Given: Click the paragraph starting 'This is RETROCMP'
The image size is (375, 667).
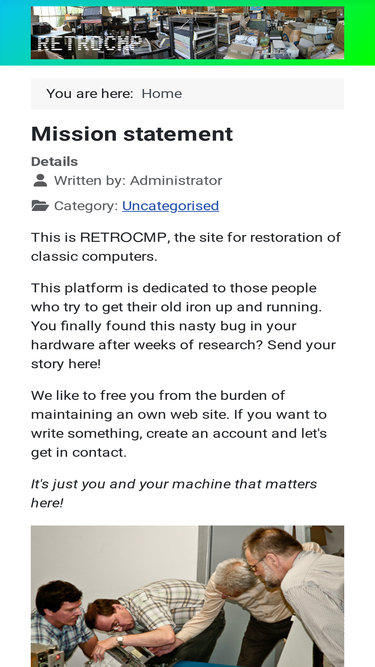Looking at the screenshot, I should (186, 247).
